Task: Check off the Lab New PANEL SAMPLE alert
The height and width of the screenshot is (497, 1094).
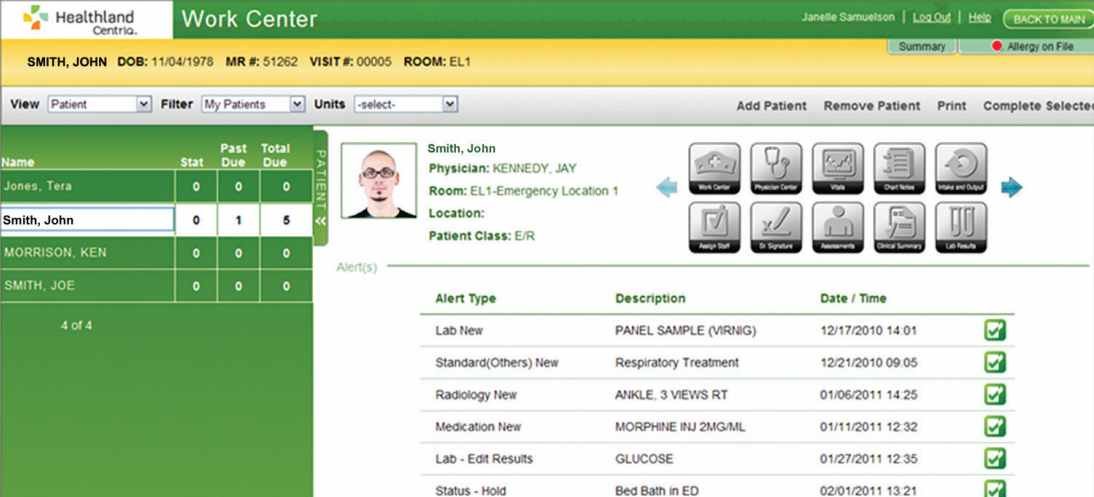Action: pos(996,330)
